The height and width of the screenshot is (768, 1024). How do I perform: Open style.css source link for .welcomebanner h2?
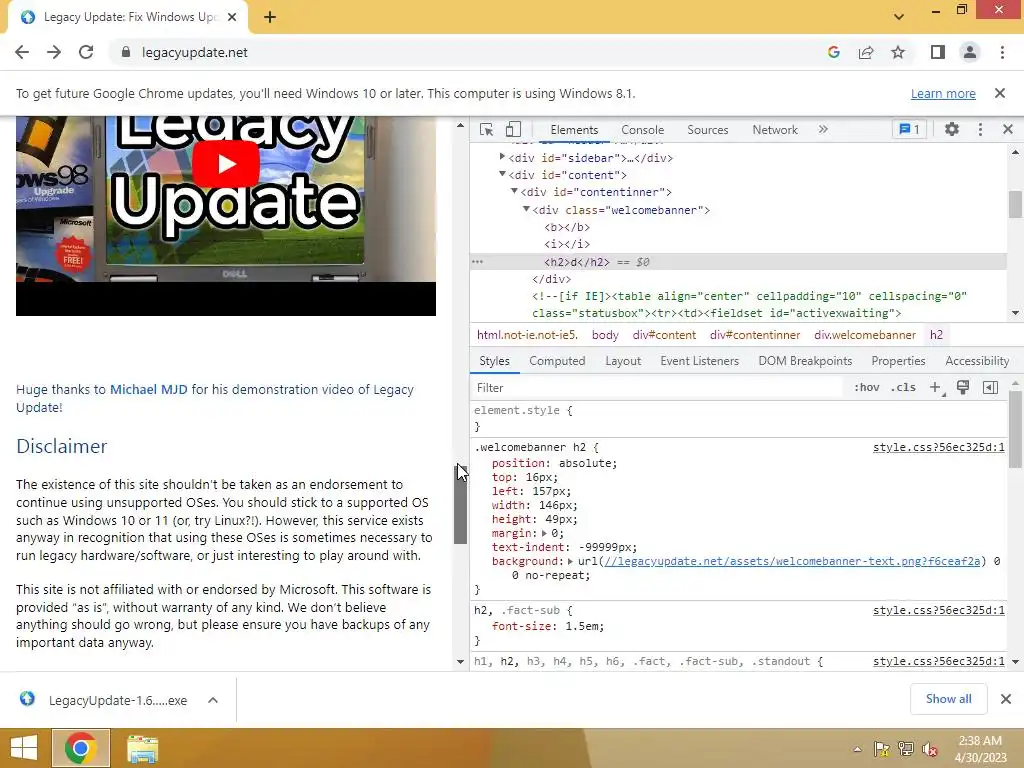click(938, 447)
